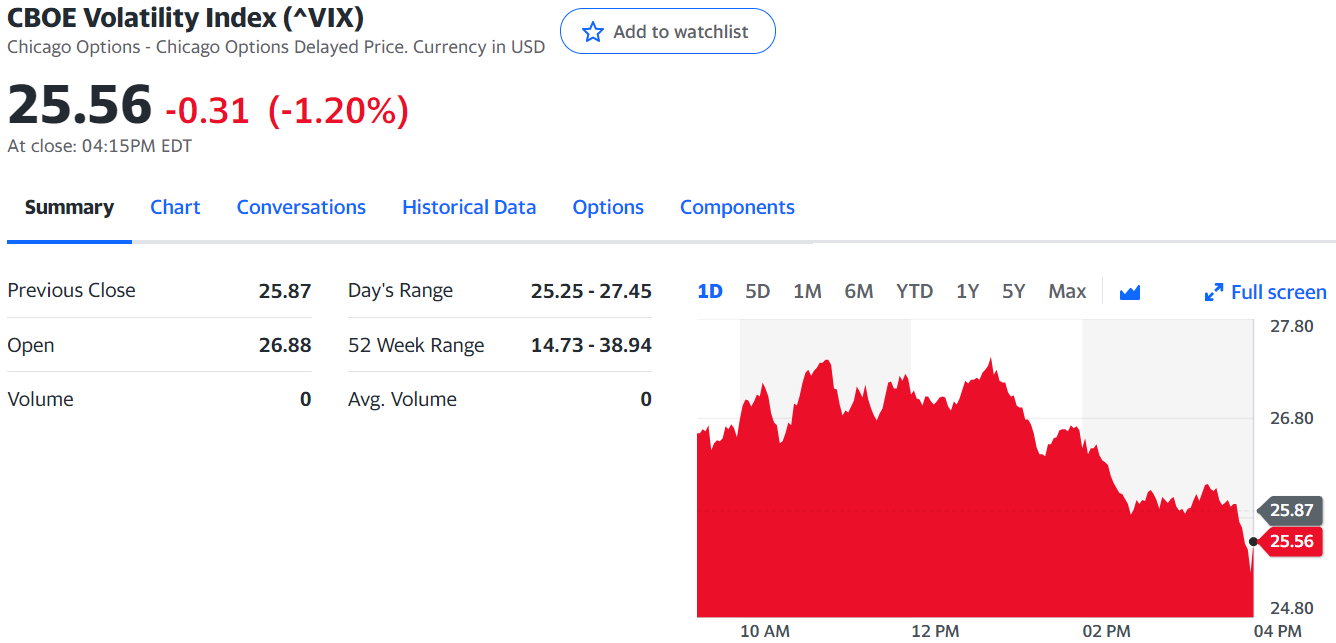Image resolution: width=1336 pixels, height=643 pixels.
Task: Select the 6M chart range
Action: 859,291
